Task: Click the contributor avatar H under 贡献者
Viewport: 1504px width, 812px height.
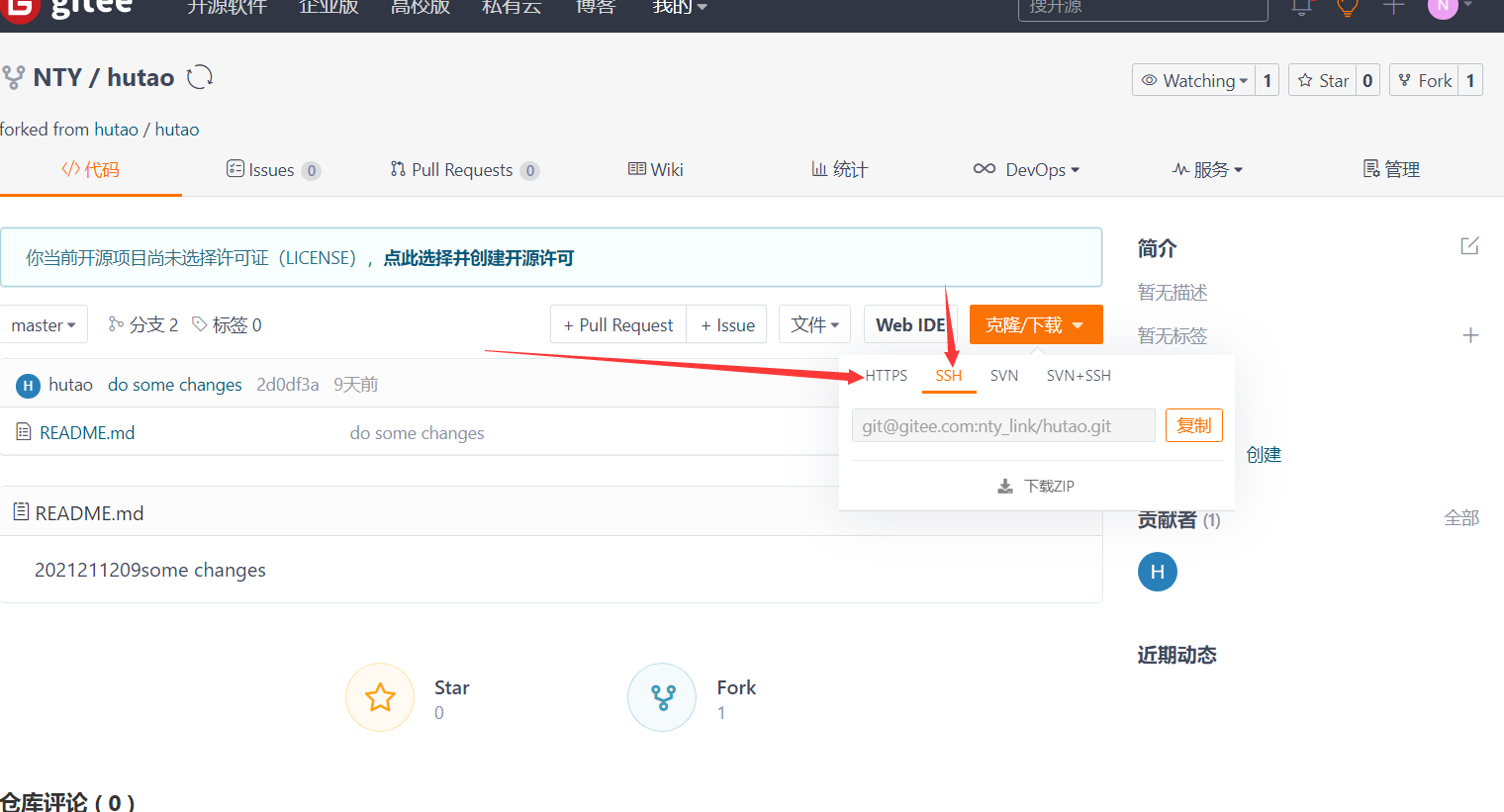Action: [x=1158, y=572]
